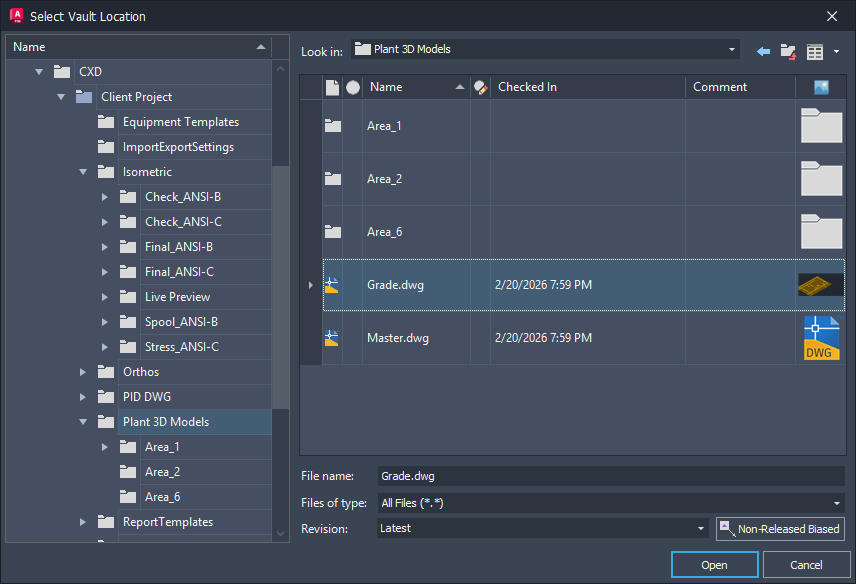This screenshot has height=584, width=856.
Task: Collapse the Plant 3D Models node
Action: (82, 422)
